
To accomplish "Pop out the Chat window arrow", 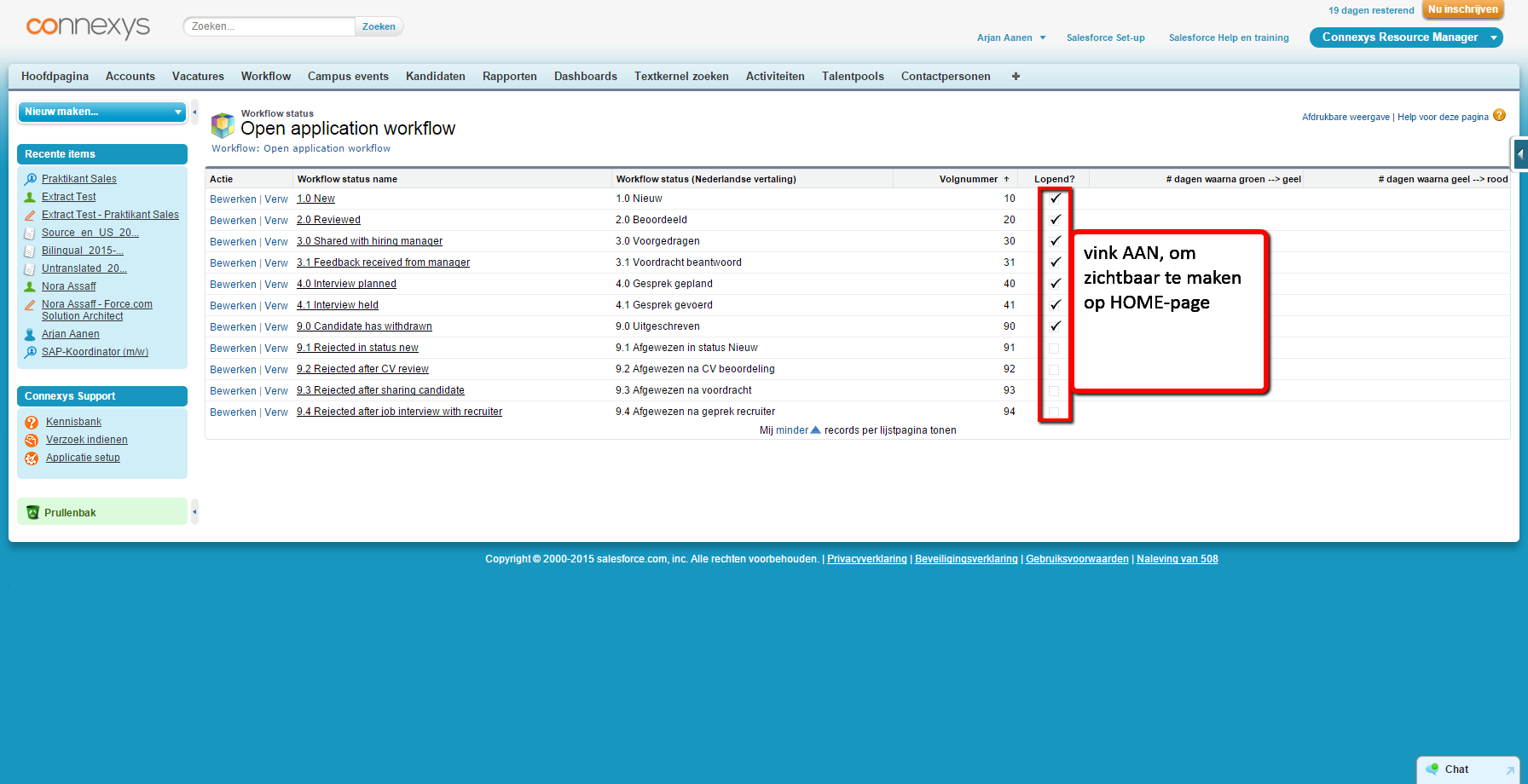I will pos(1510,770).
